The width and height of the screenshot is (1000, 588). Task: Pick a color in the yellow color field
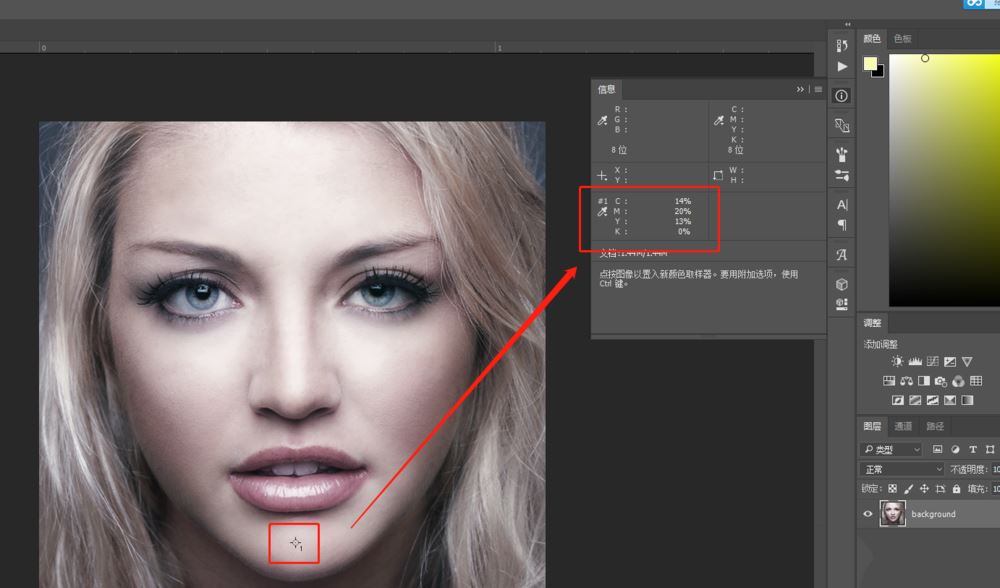[945, 180]
